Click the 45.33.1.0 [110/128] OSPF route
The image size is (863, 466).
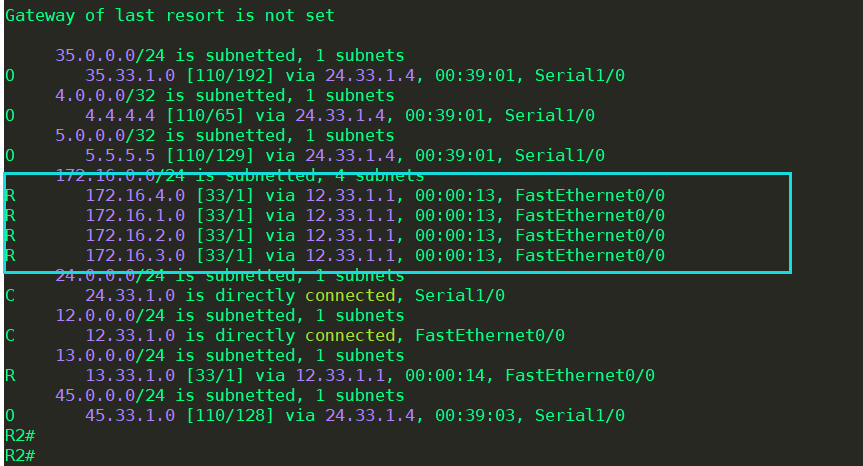pos(315,415)
